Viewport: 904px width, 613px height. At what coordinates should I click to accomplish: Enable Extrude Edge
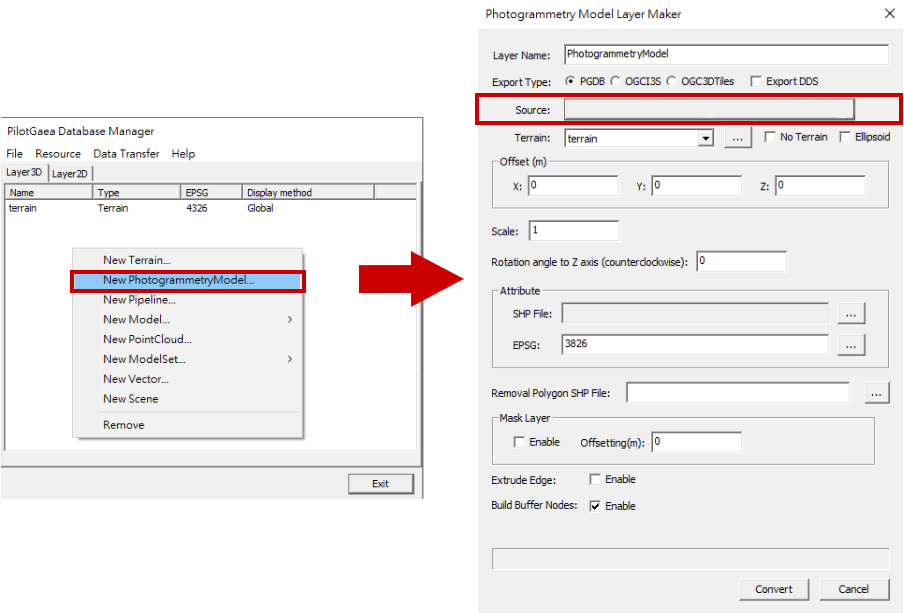(x=596, y=479)
